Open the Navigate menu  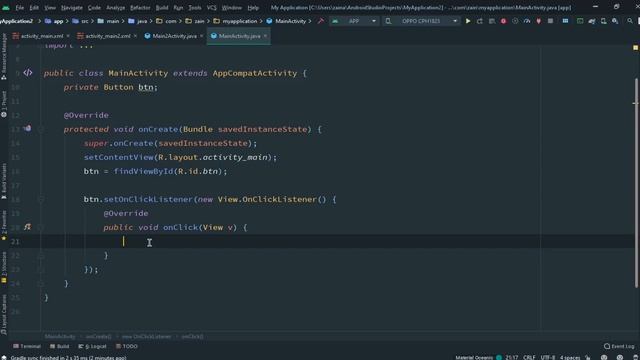[71, 7]
